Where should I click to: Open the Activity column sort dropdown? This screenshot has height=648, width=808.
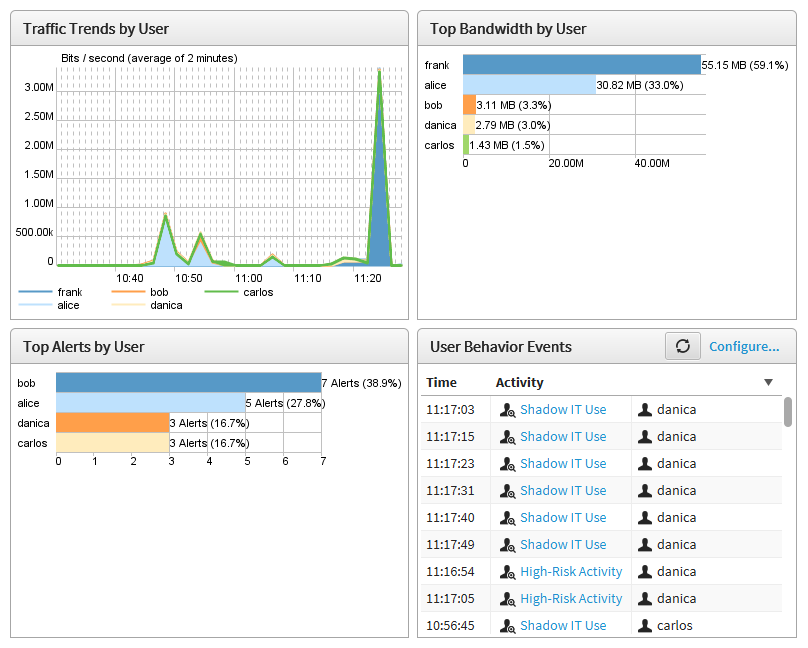(x=768, y=382)
